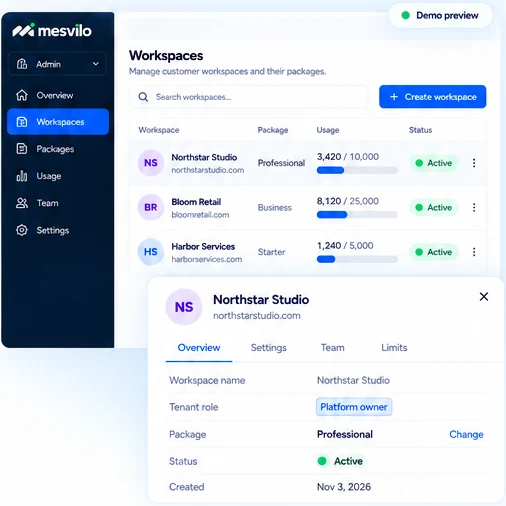Click Active status badge for Bloom Retail

[434, 207]
